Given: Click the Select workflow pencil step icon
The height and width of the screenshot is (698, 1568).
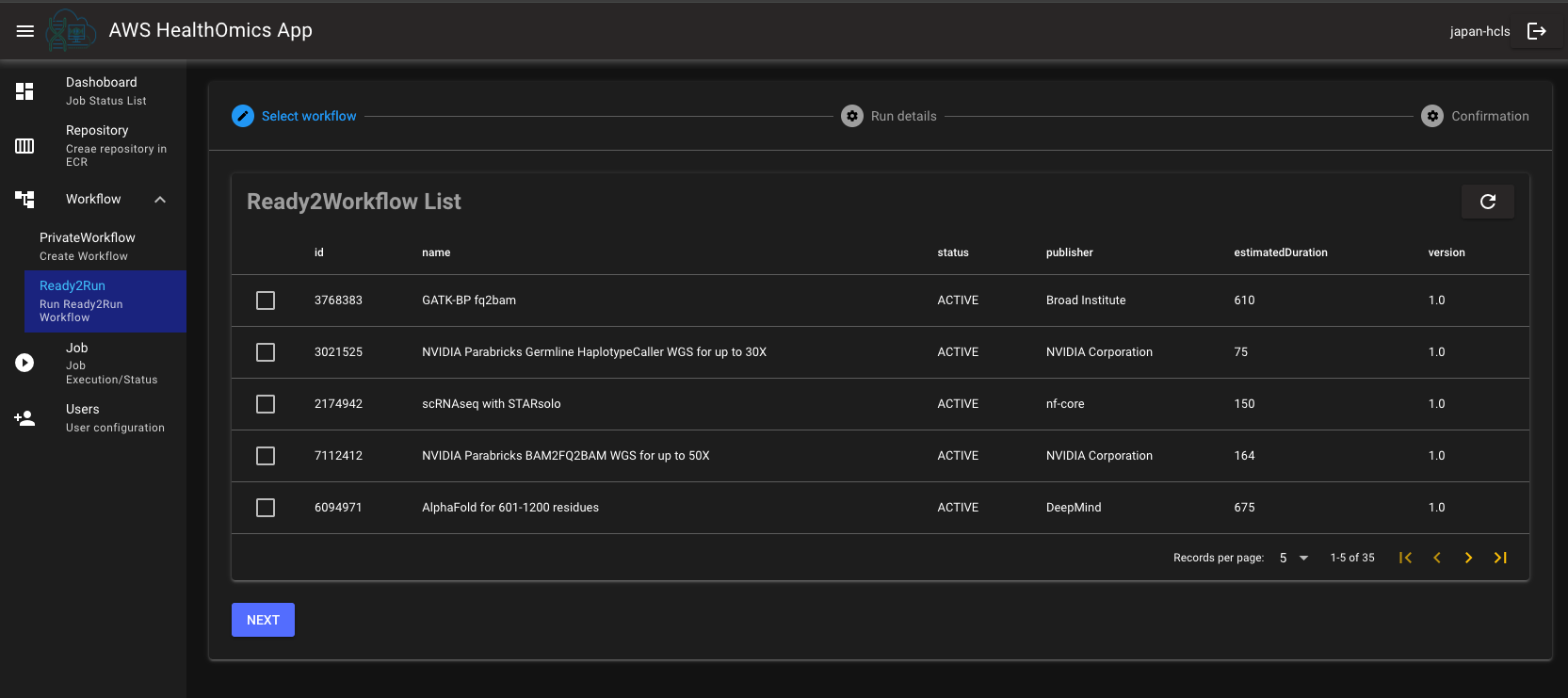Looking at the screenshot, I should 243,116.
